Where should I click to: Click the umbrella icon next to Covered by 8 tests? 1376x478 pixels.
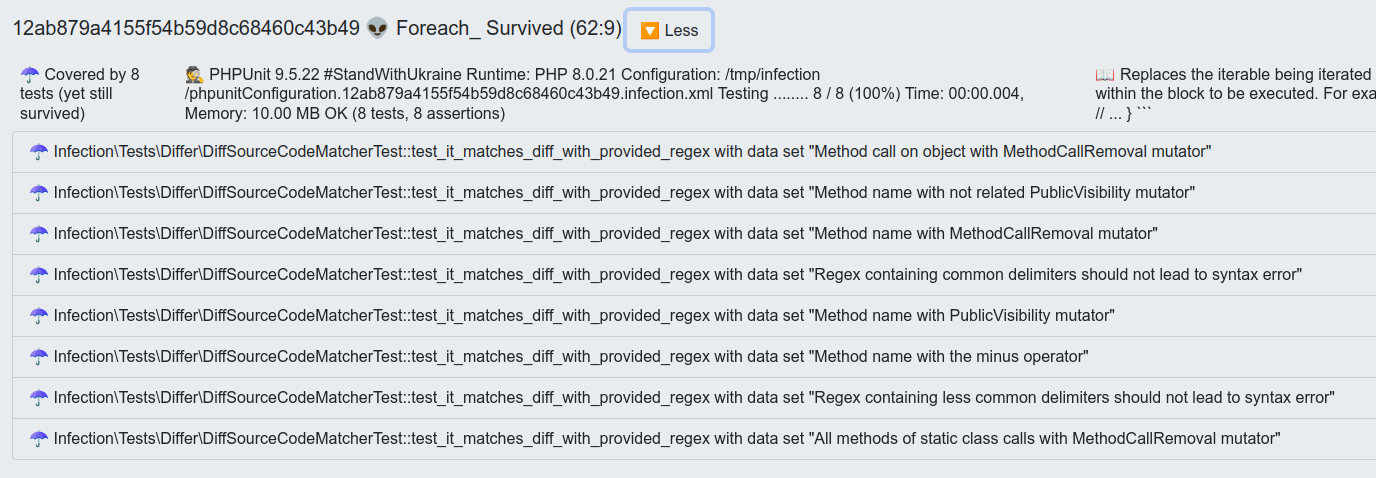coord(30,74)
